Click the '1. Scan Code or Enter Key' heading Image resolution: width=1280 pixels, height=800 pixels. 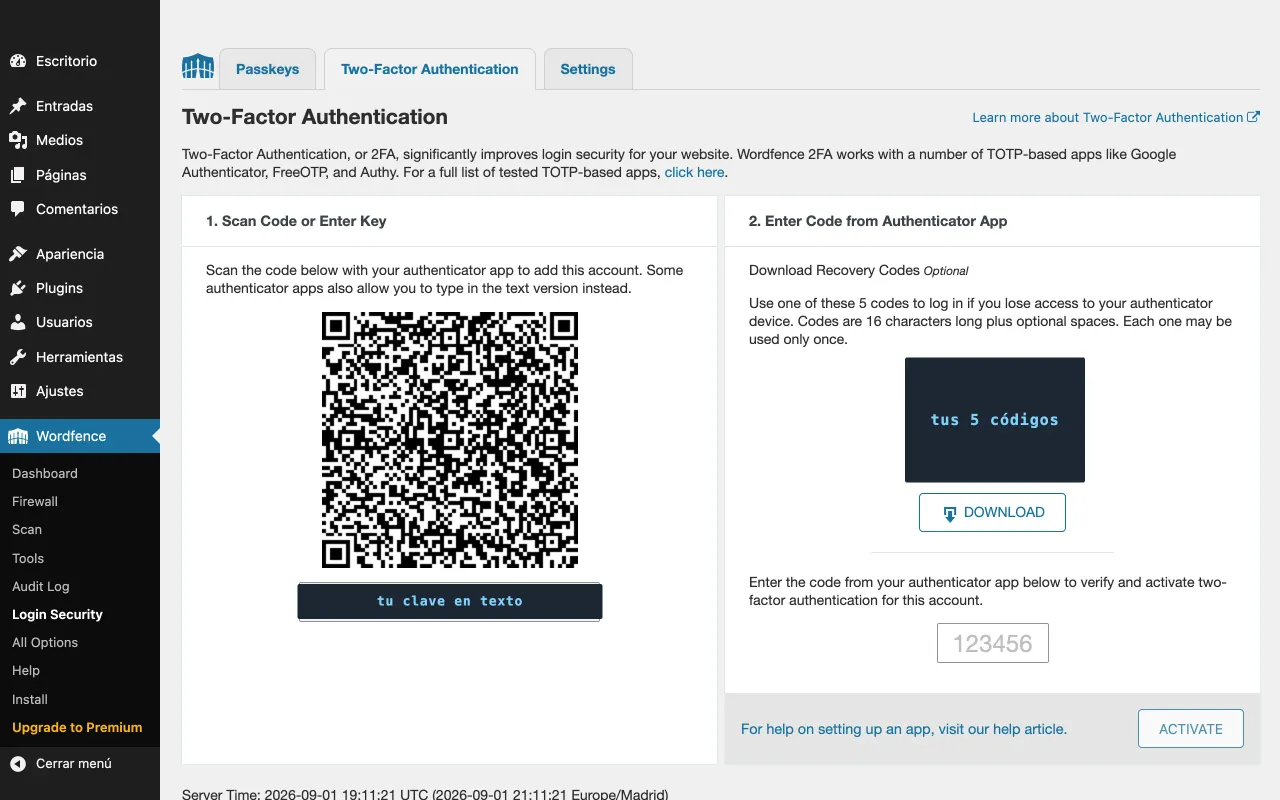296,221
